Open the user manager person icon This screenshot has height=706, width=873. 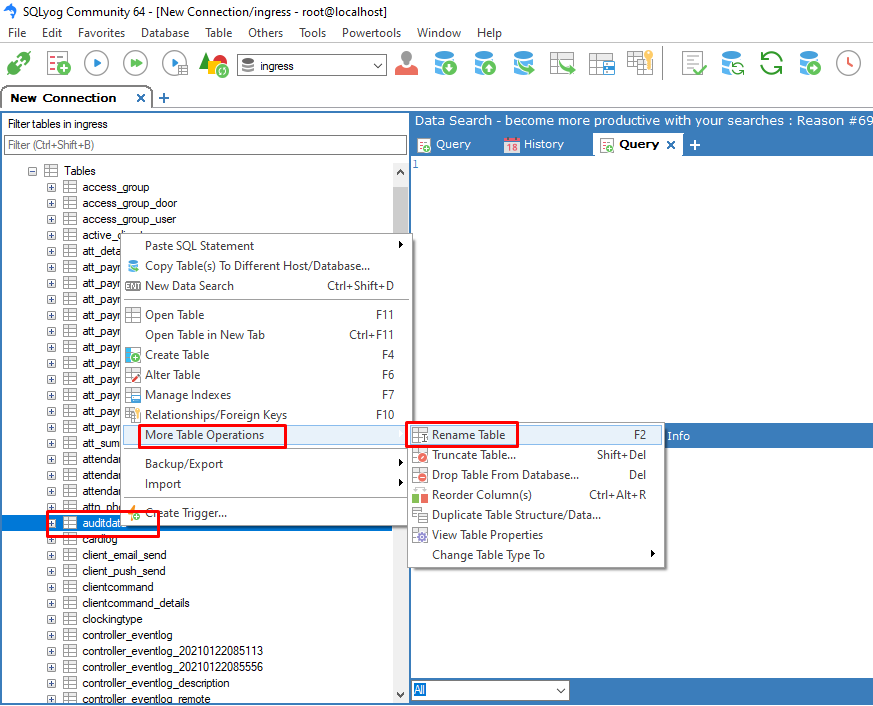[x=406, y=63]
